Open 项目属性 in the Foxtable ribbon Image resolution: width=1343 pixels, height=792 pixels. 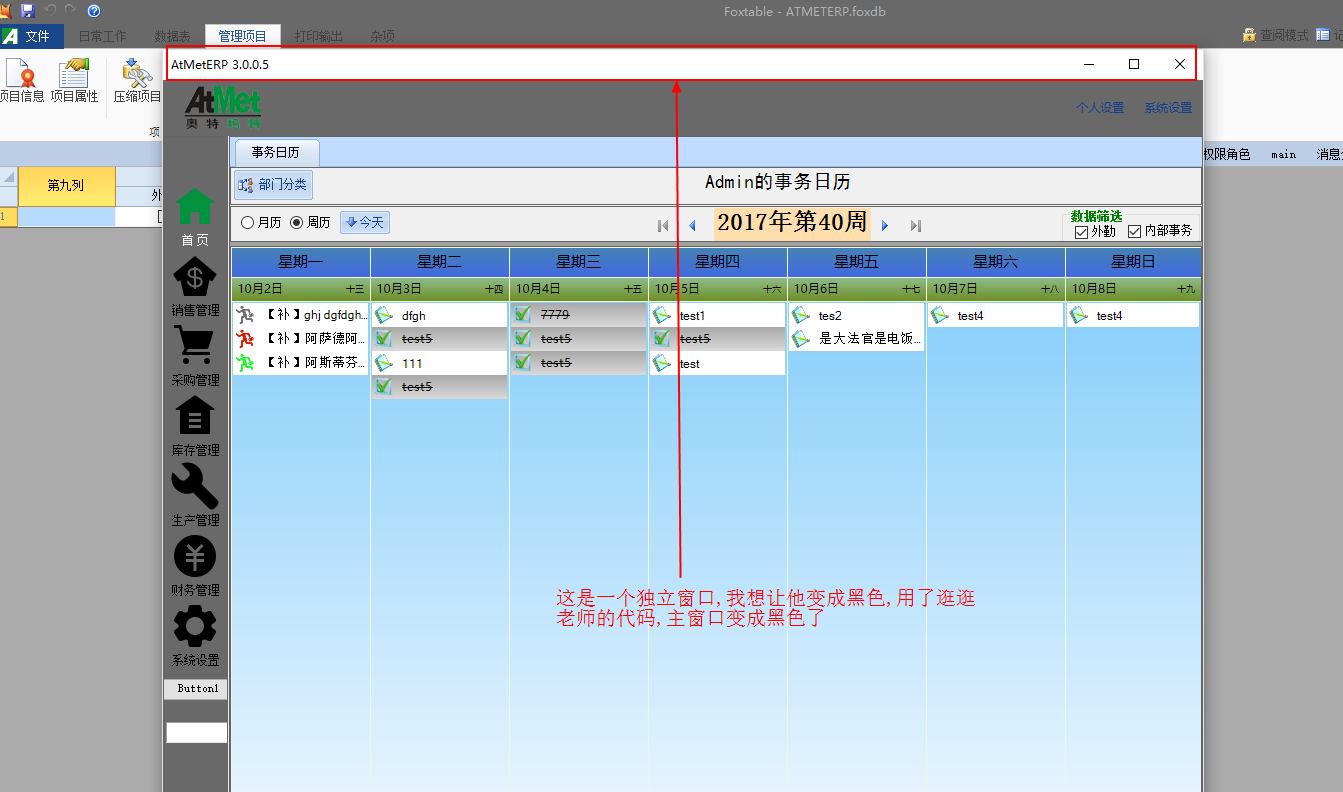click(x=74, y=81)
